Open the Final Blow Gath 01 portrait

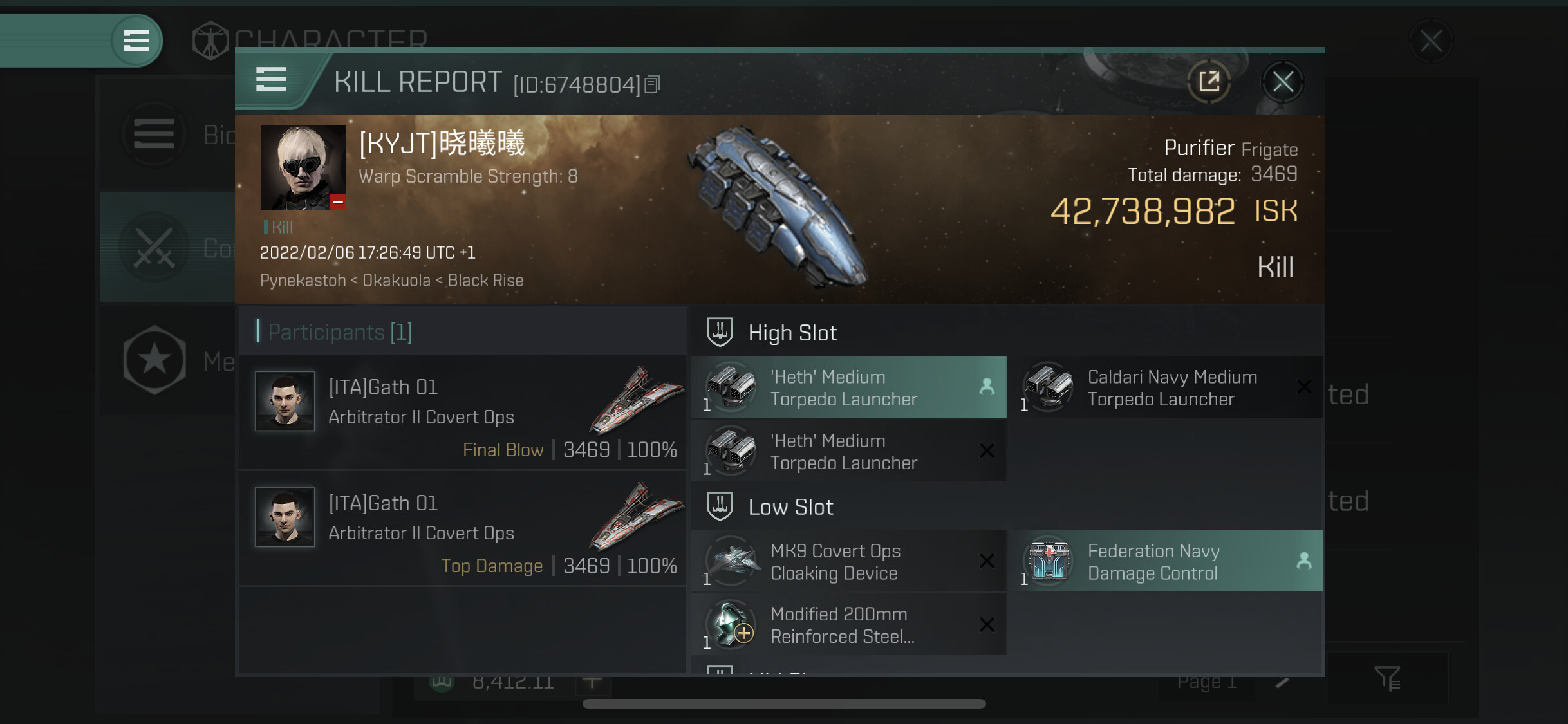(285, 400)
